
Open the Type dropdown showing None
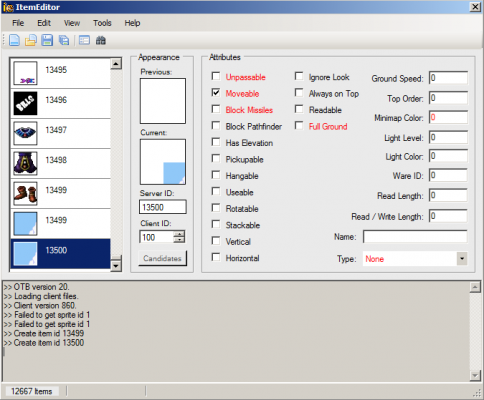pyautogui.click(x=415, y=259)
